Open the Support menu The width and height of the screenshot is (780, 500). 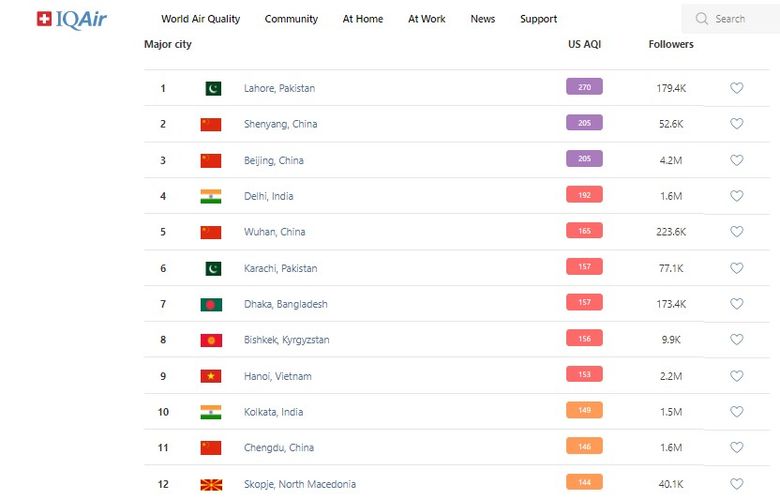538,19
